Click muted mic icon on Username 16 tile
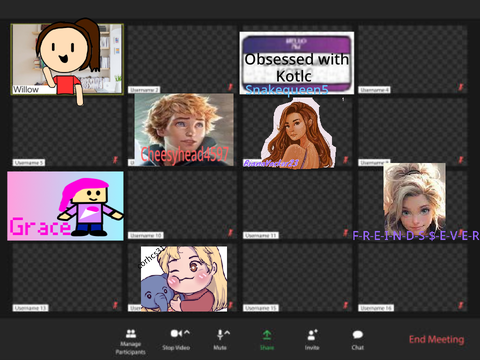Viewport: 480px width, 360px height. pyautogui.click(x=461, y=305)
